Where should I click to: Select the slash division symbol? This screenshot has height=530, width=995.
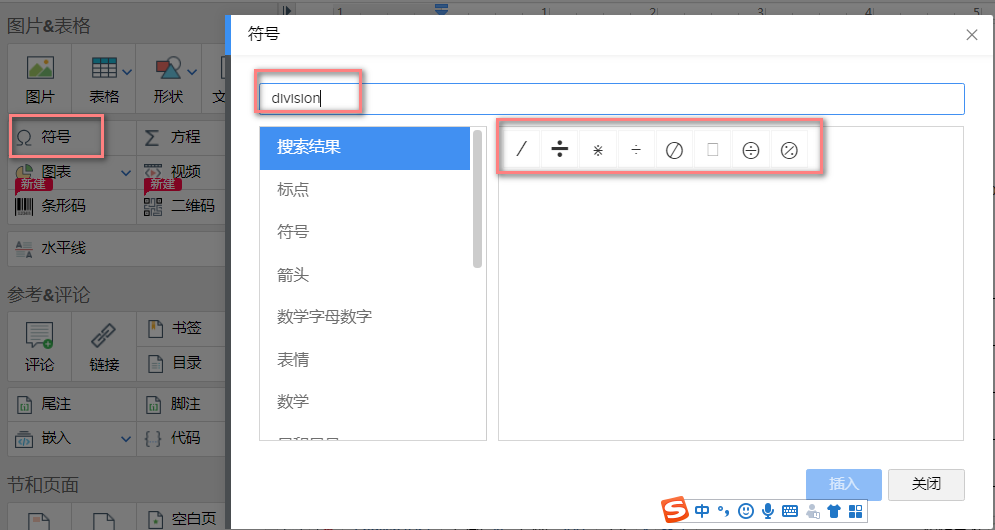click(x=522, y=150)
